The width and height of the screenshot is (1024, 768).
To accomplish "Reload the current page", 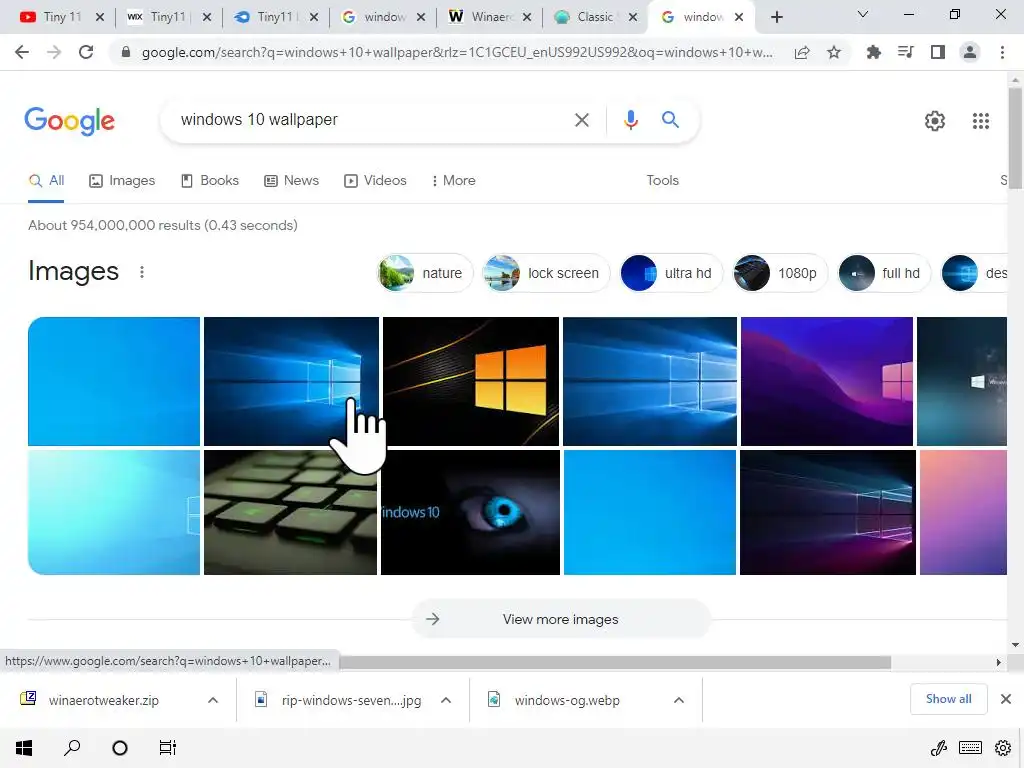I will 86,52.
